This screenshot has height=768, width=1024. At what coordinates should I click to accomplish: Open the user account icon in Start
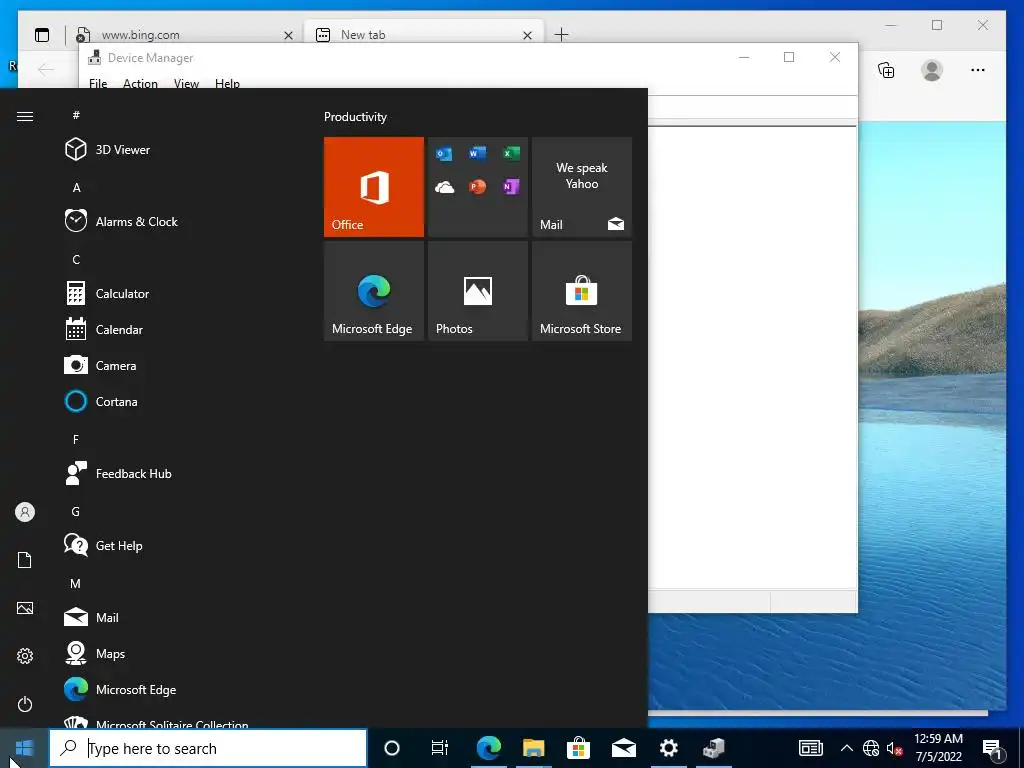pyautogui.click(x=25, y=512)
